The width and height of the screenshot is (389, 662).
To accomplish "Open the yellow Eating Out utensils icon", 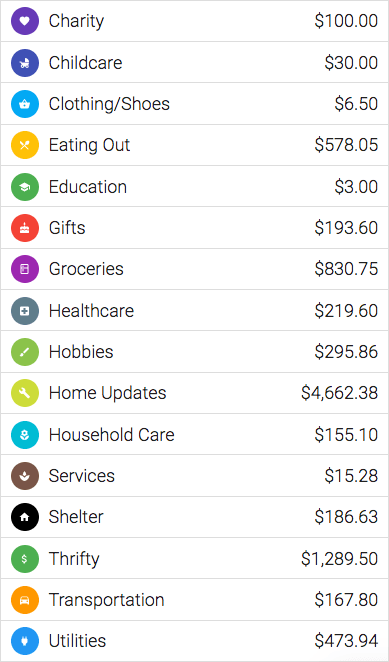I will pyautogui.click(x=25, y=145).
